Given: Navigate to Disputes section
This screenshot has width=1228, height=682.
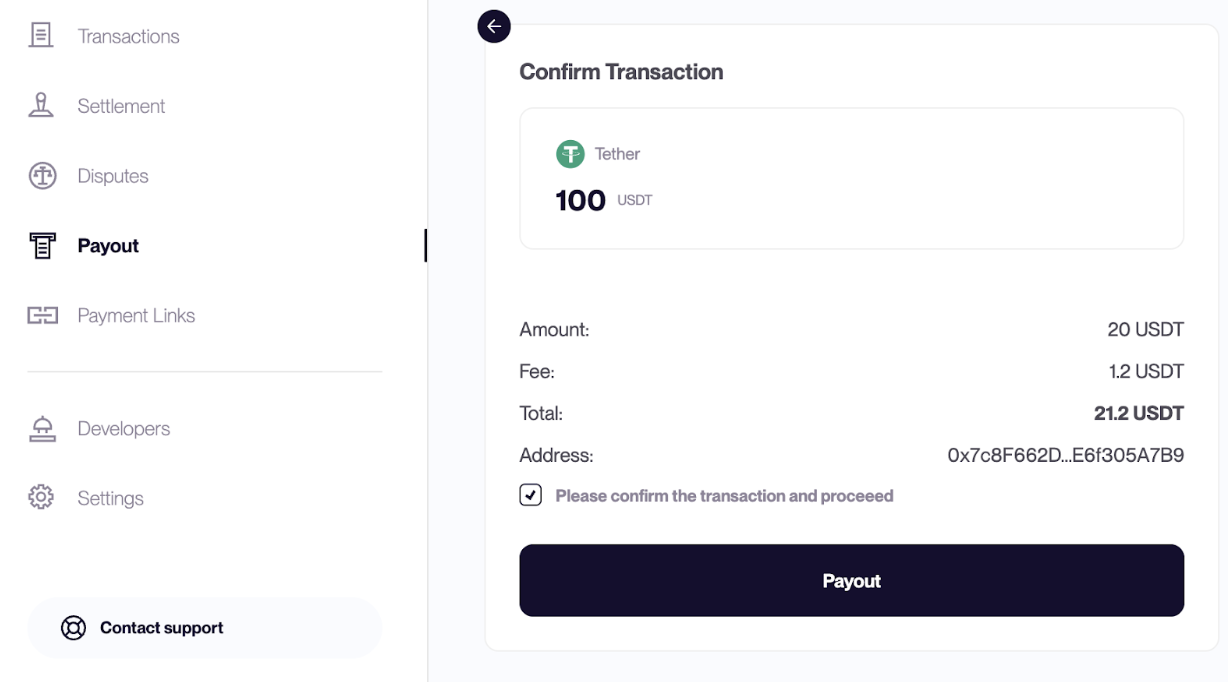Looking at the screenshot, I should (x=113, y=176).
